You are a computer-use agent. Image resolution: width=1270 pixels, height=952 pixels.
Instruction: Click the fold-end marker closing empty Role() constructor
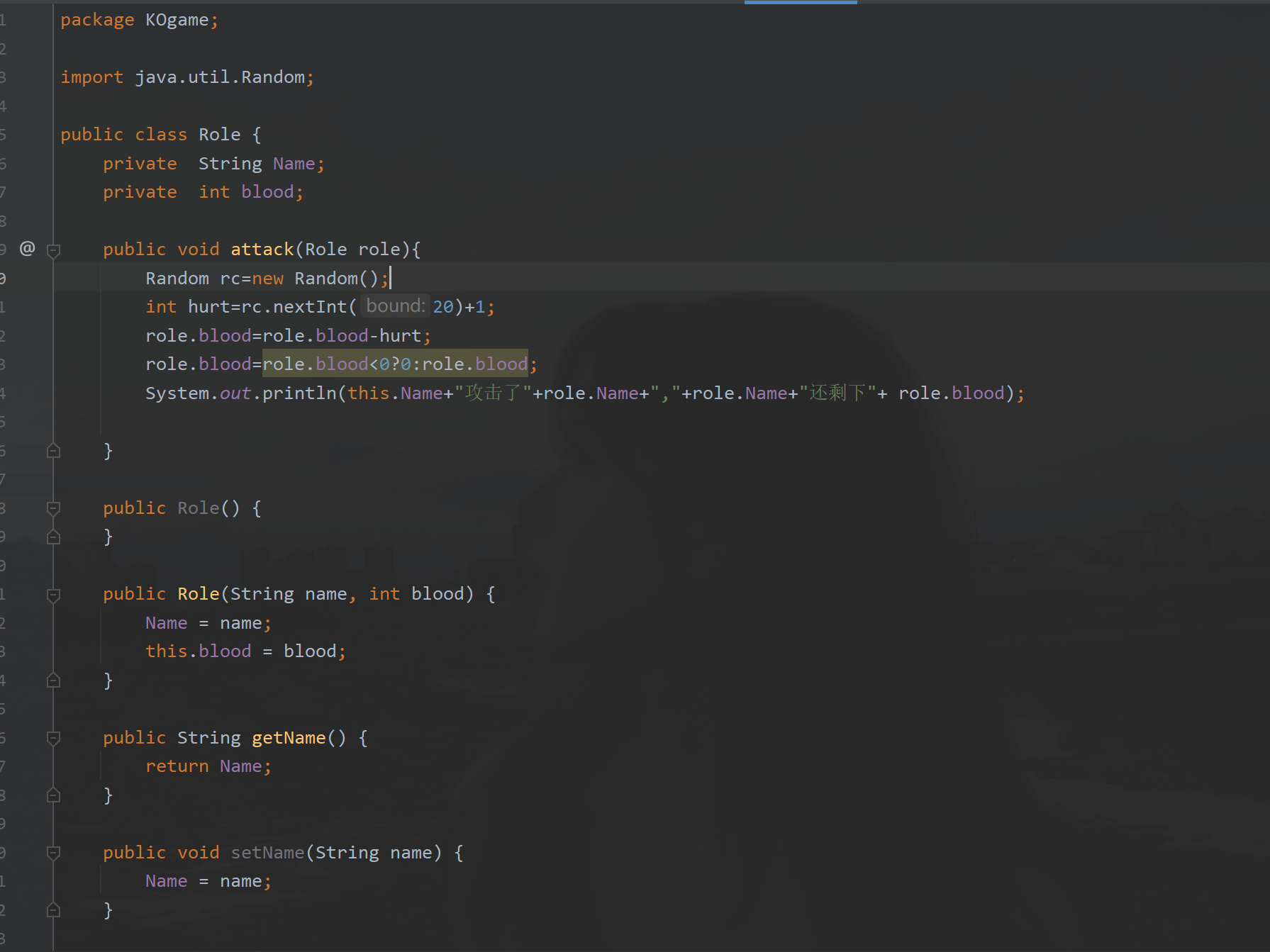(53, 537)
